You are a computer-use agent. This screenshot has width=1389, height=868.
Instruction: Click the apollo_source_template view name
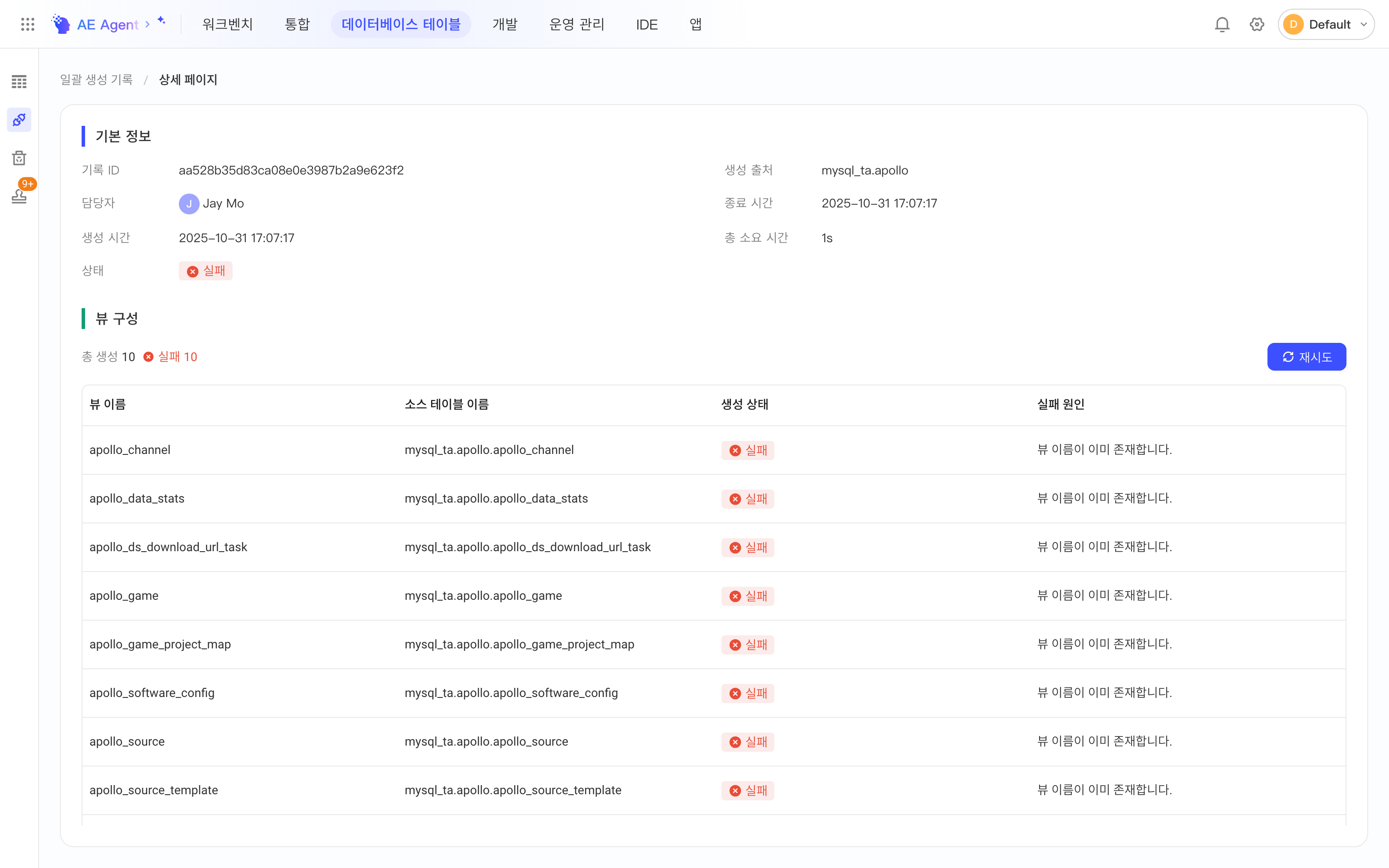pos(154,790)
